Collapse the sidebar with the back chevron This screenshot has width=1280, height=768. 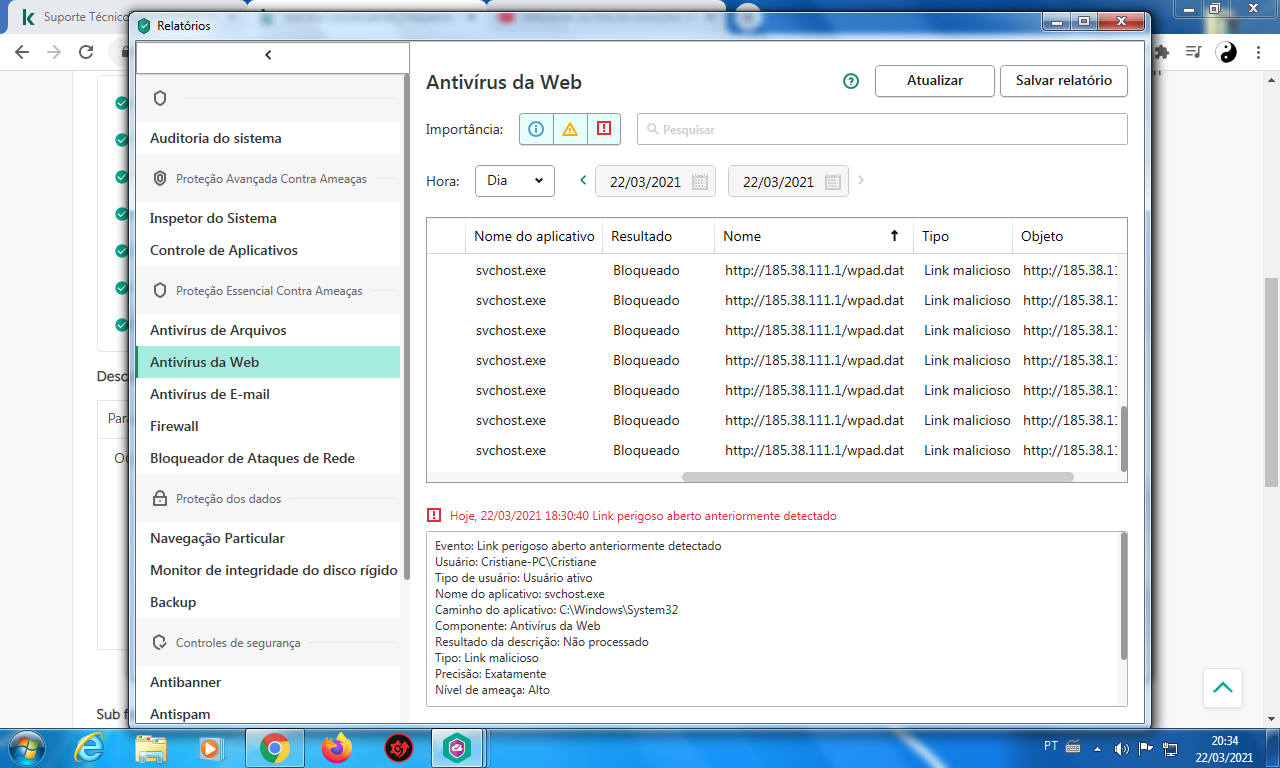(268, 56)
